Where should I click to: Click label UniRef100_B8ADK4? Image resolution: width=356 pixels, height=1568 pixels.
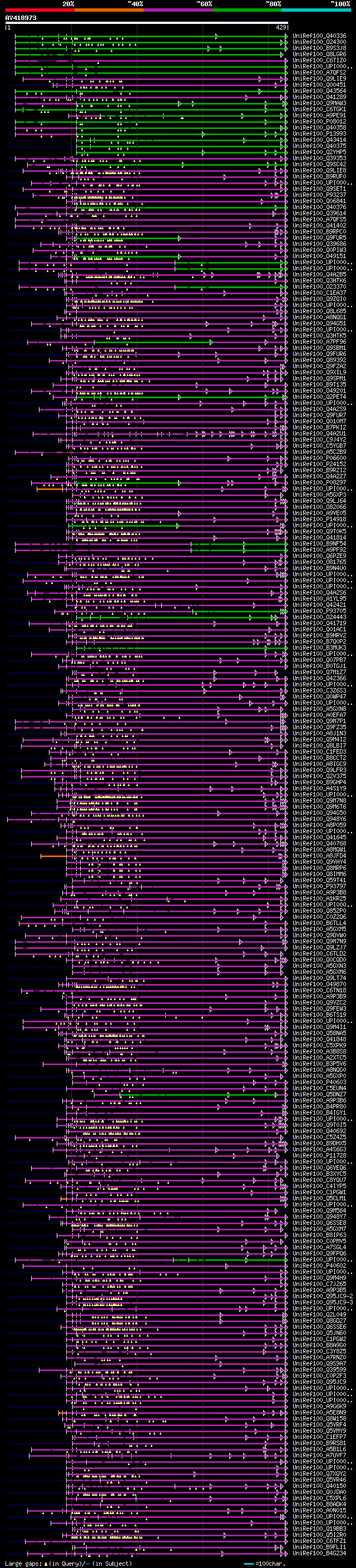[x=319, y=1504]
